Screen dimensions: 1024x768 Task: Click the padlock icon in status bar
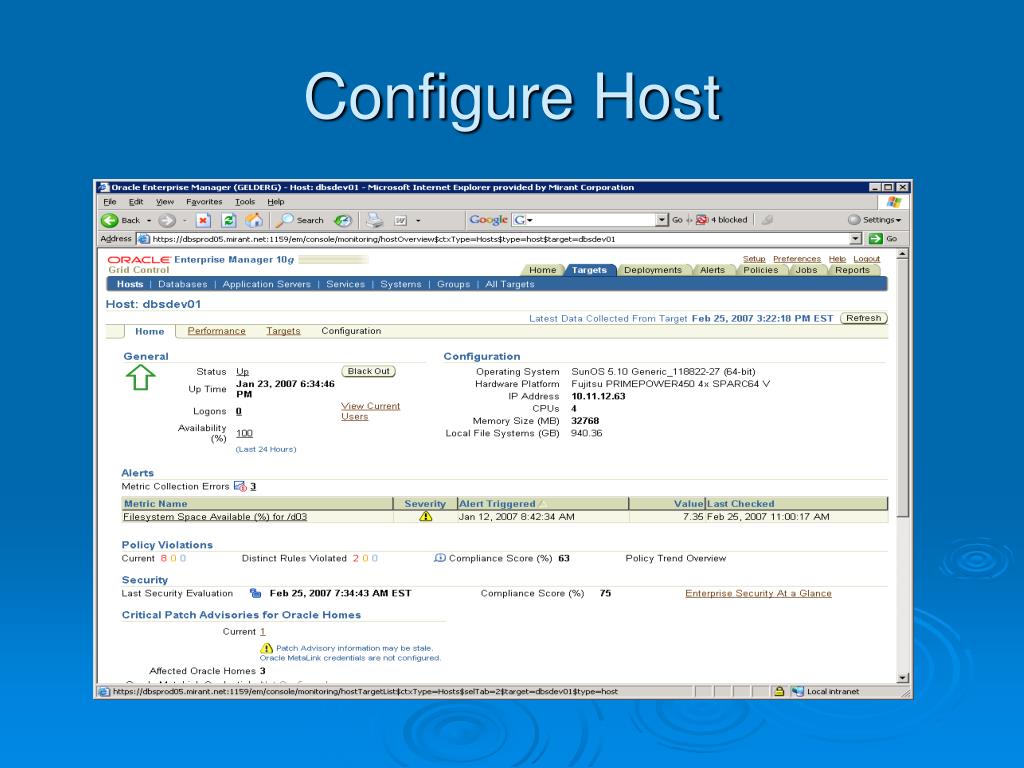(x=779, y=692)
